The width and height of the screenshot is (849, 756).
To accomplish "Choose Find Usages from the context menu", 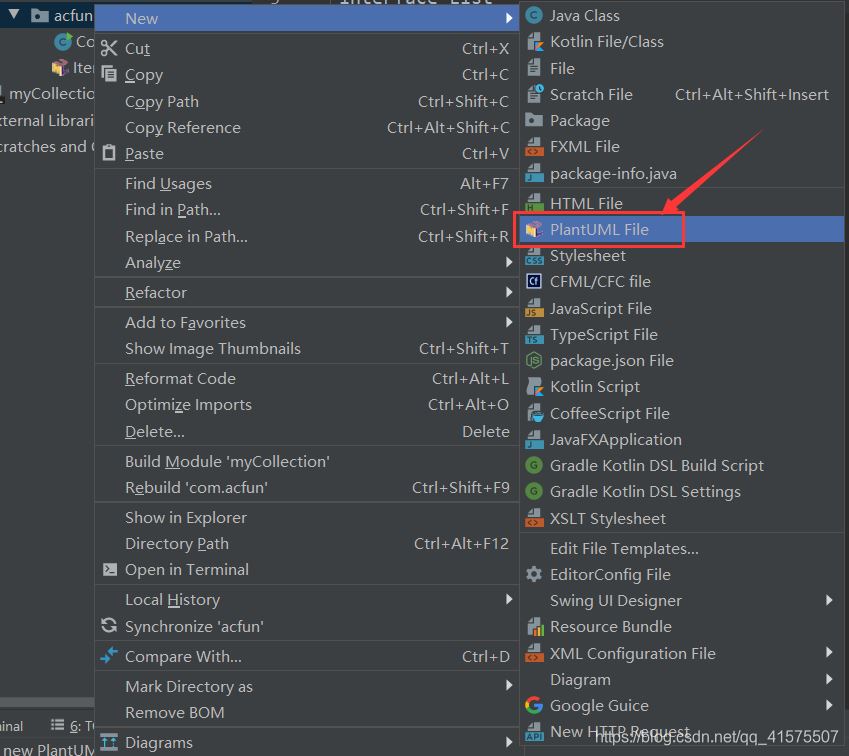I will (168, 183).
